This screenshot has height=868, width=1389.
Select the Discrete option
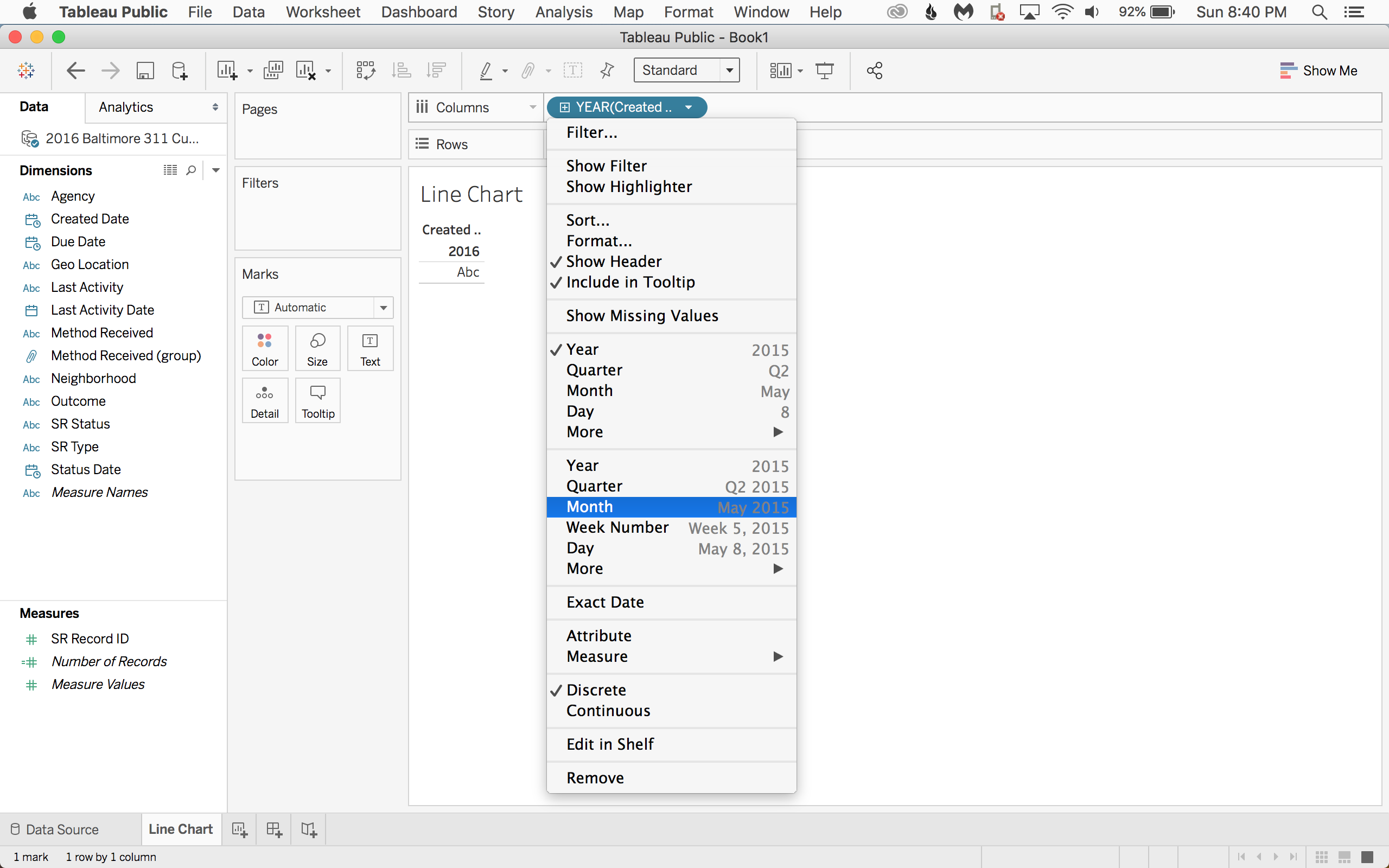point(672,690)
